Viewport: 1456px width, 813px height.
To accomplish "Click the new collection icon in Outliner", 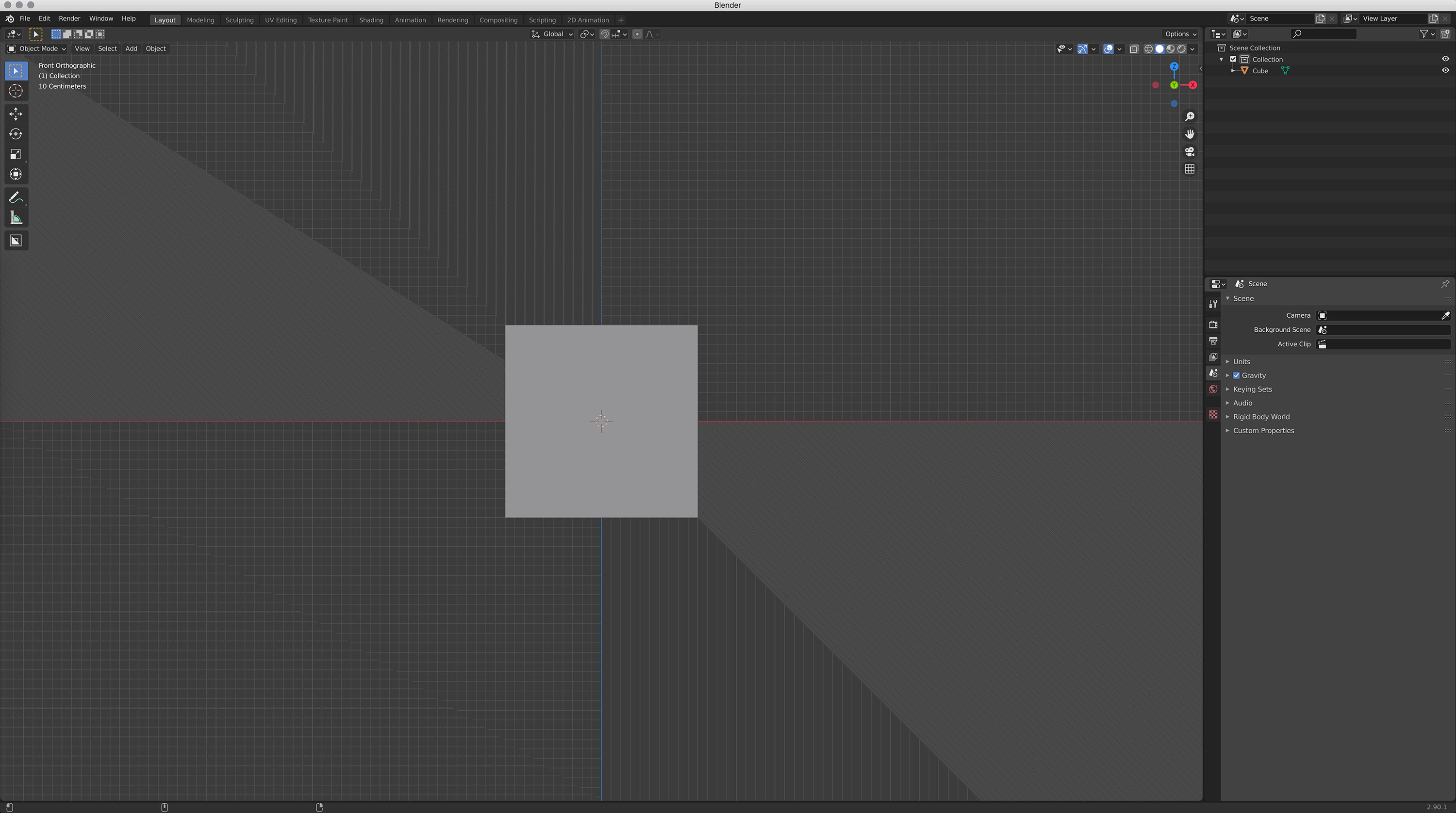I will pyautogui.click(x=1445, y=34).
